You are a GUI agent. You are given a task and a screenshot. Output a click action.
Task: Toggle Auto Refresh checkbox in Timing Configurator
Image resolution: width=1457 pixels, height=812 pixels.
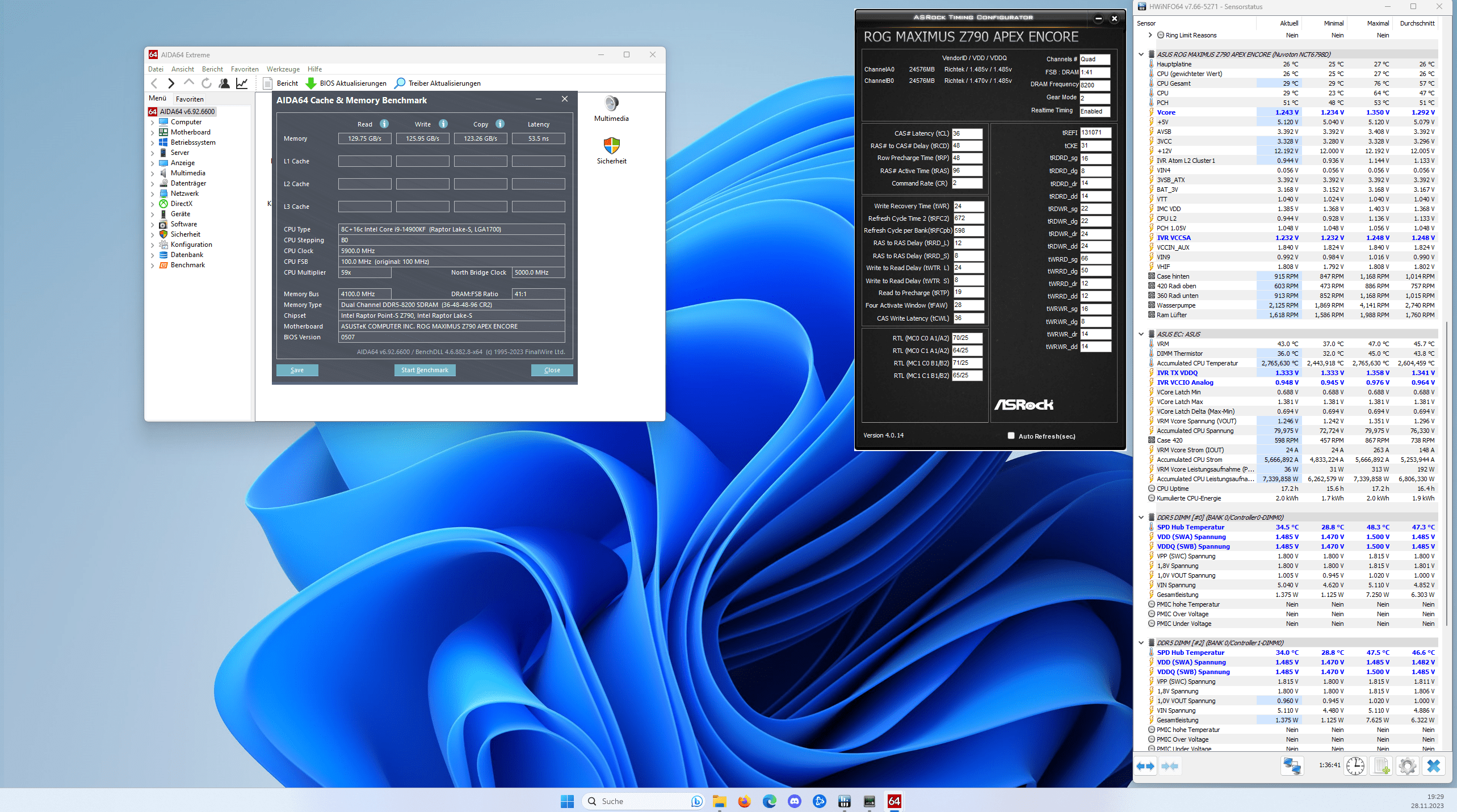click(1011, 436)
